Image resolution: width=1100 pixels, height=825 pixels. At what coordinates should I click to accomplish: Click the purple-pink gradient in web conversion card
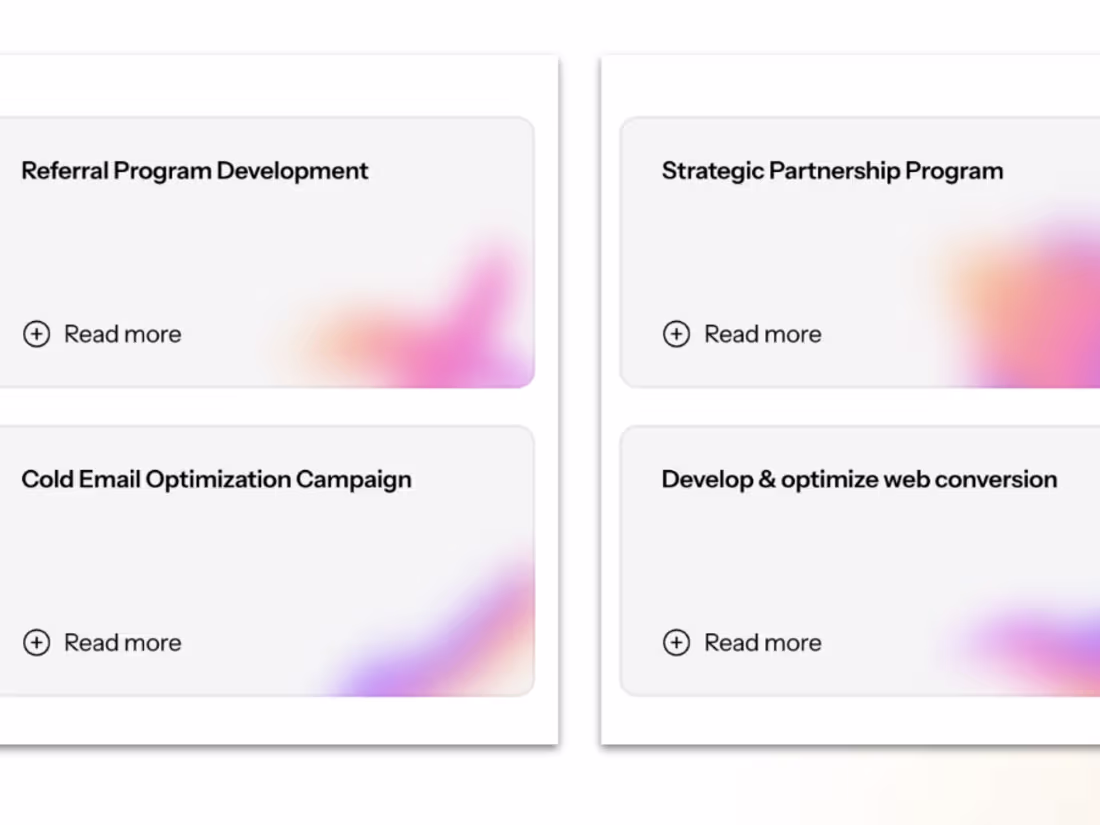[x=1040, y=645]
